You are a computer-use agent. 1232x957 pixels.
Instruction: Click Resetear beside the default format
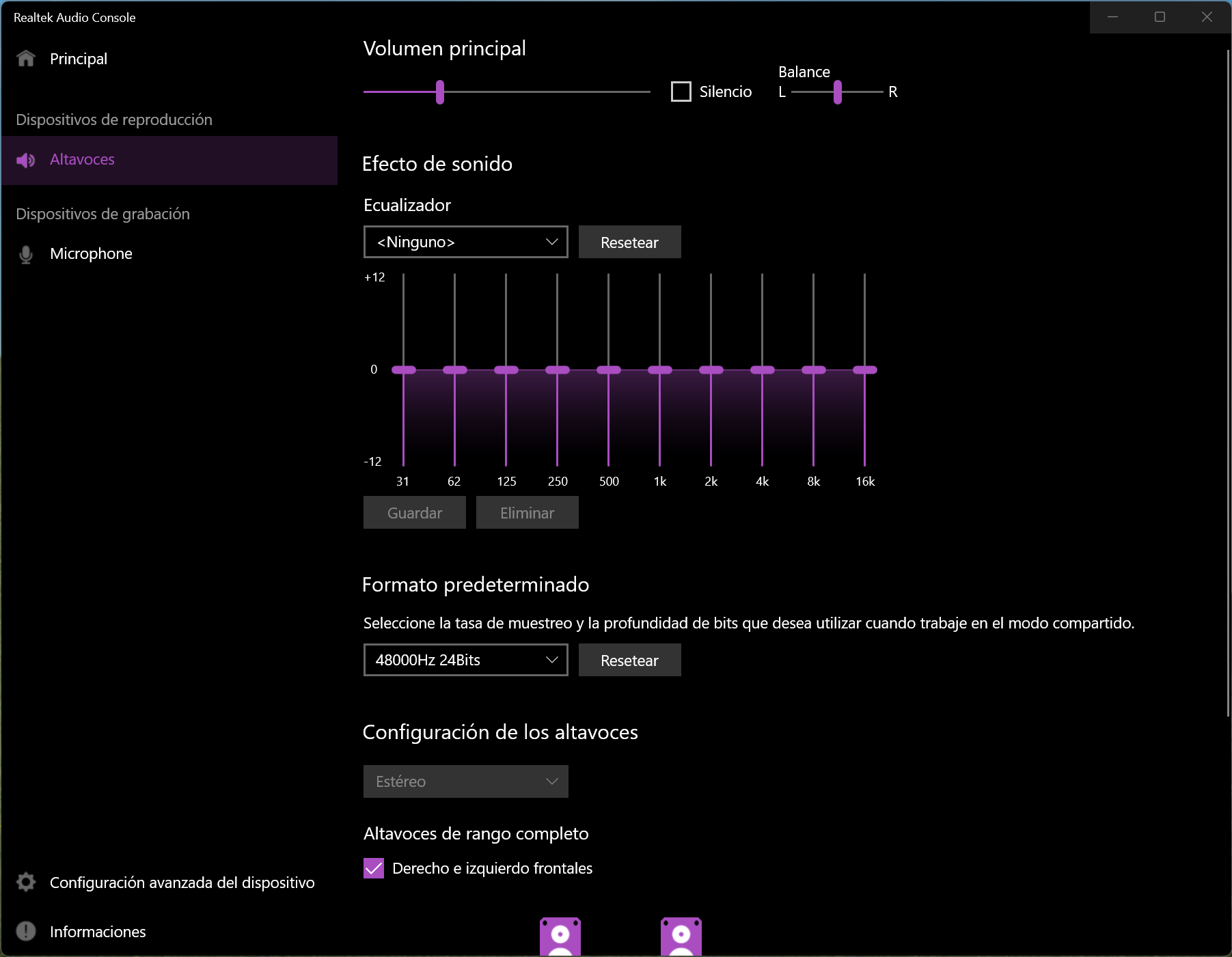pyautogui.click(x=629, y=661)
